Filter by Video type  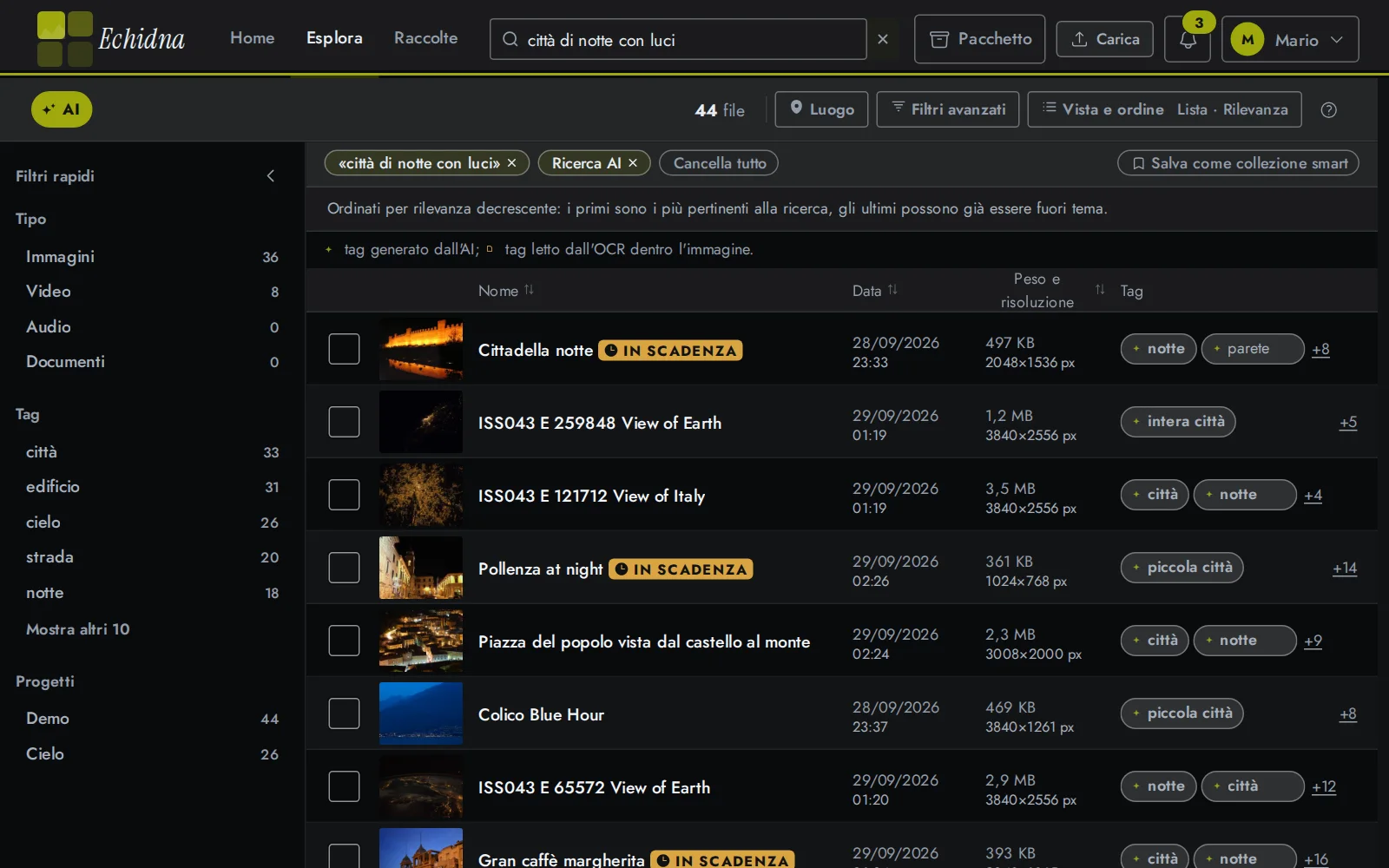(x=152, y=292)
